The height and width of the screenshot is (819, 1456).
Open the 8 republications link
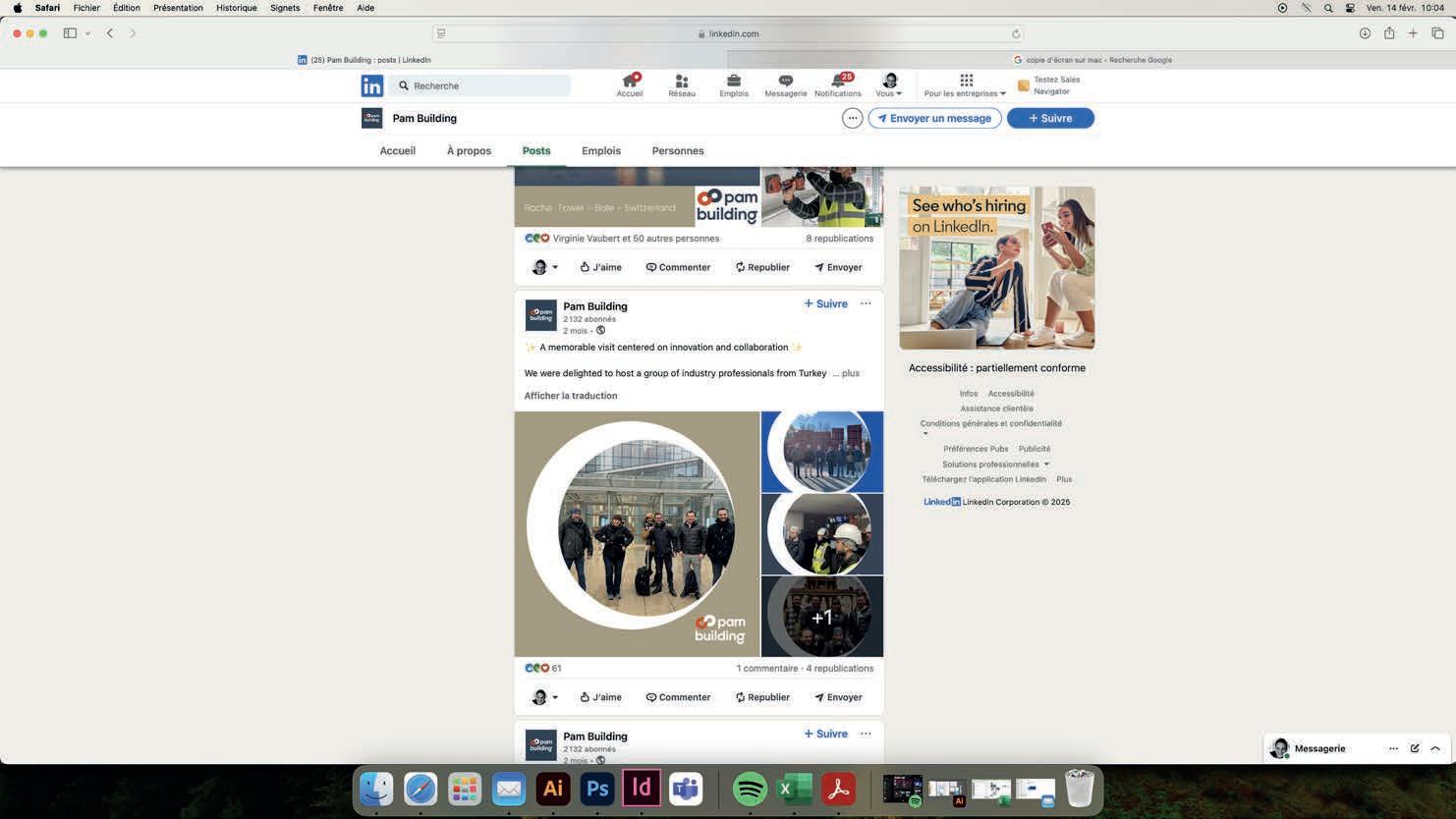839,239
